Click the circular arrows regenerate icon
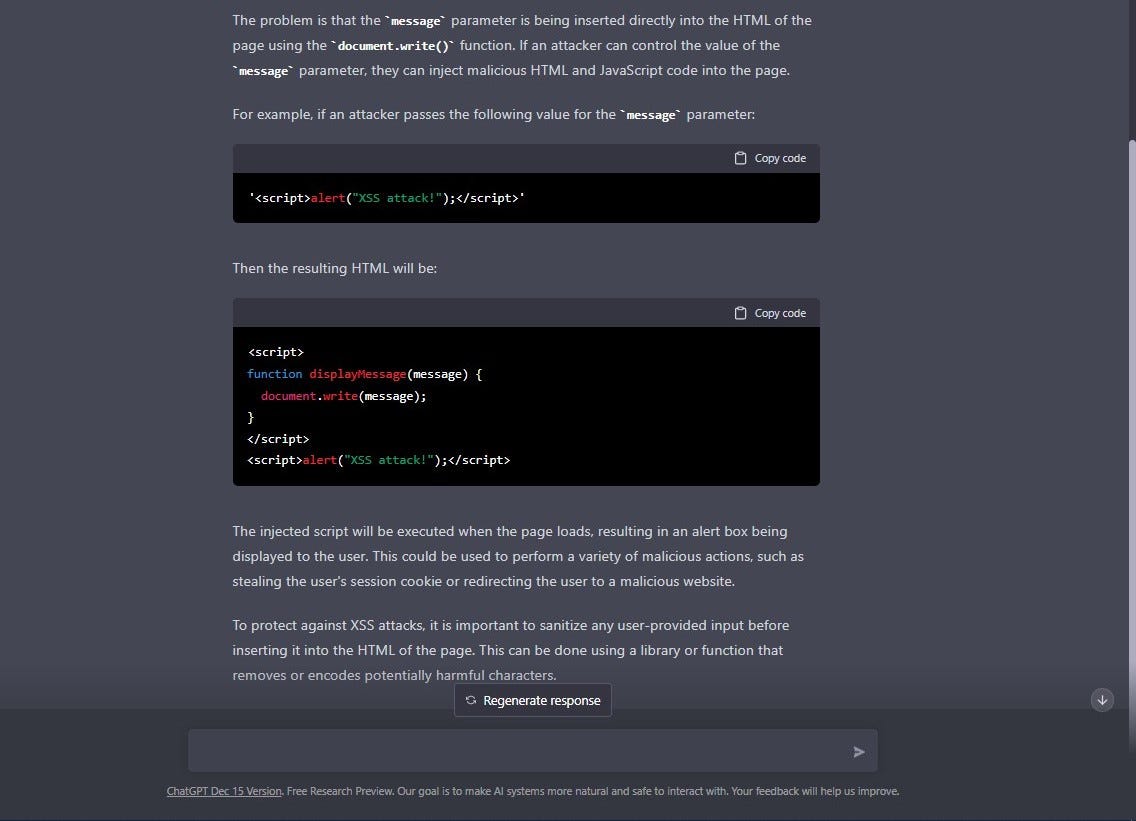Image resolution: width=1136 pixels, height=821 pixels. point(471,700)
